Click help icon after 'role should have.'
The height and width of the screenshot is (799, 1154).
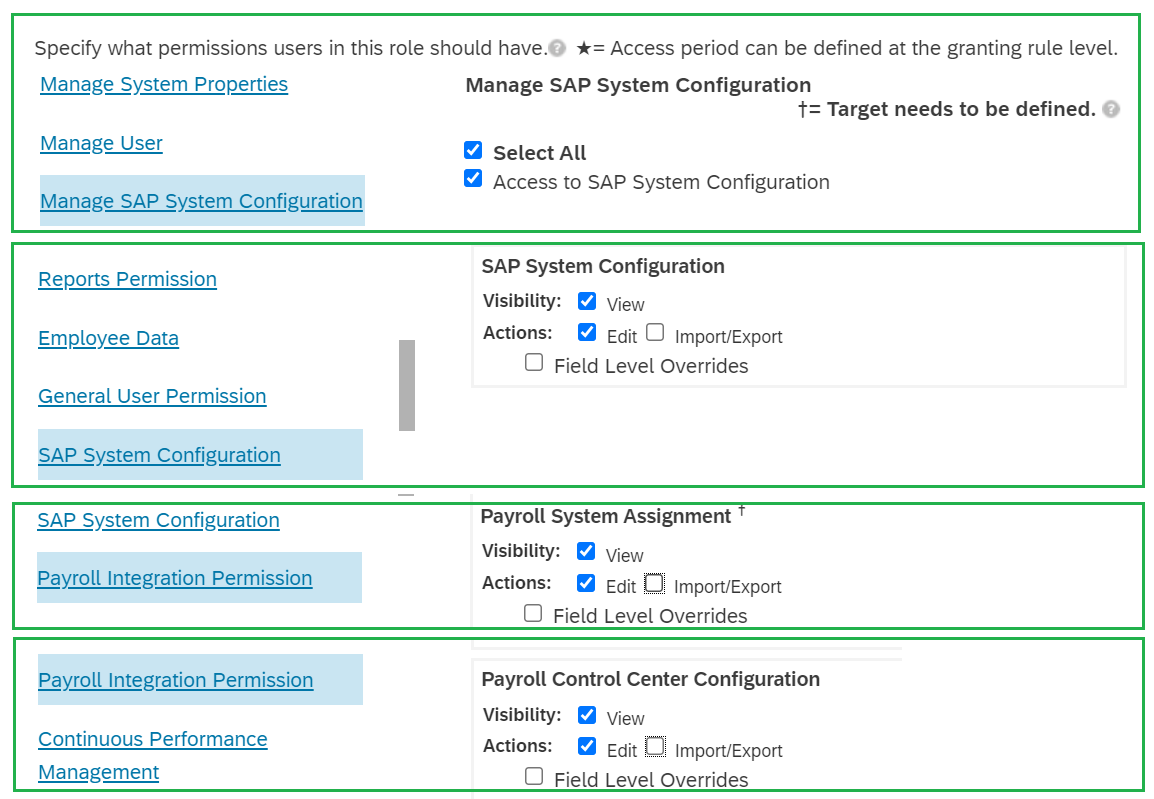558,49
